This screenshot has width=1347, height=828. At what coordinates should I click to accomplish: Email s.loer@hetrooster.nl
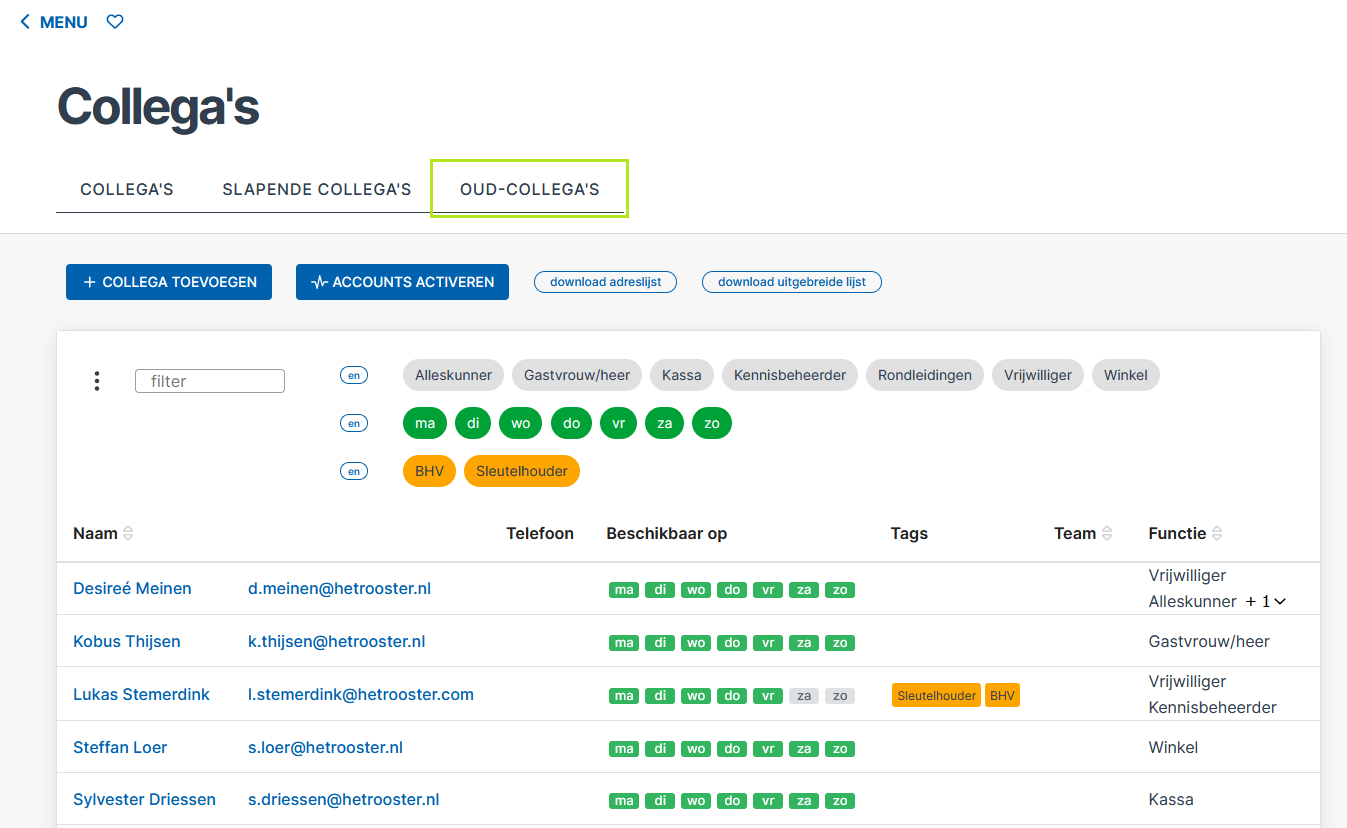point(325,747)
